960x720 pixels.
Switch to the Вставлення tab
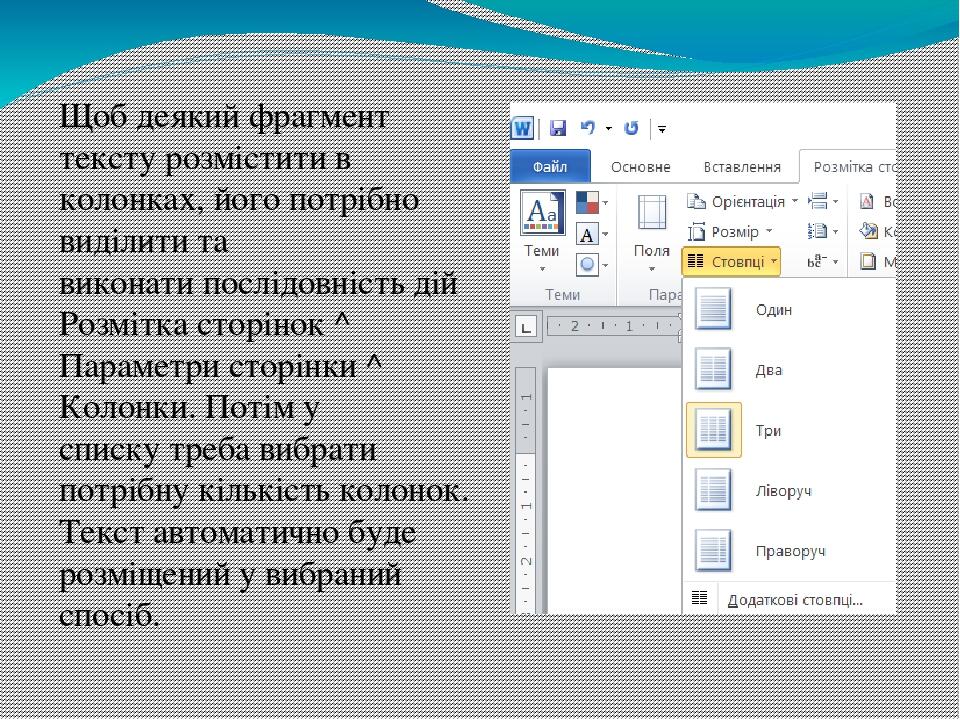tap(742, 167)
